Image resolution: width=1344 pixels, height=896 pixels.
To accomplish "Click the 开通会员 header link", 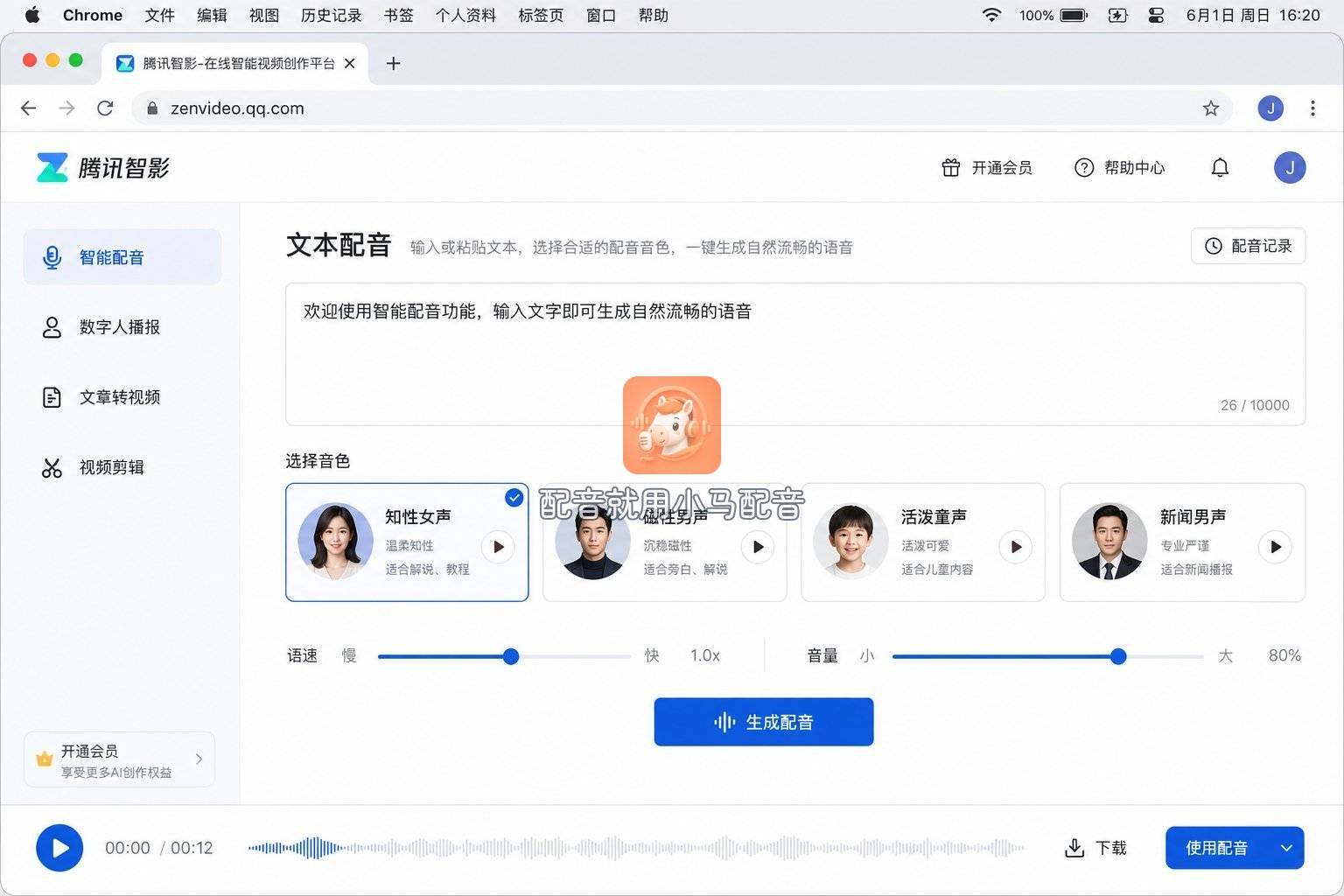I will pos(987,167).
